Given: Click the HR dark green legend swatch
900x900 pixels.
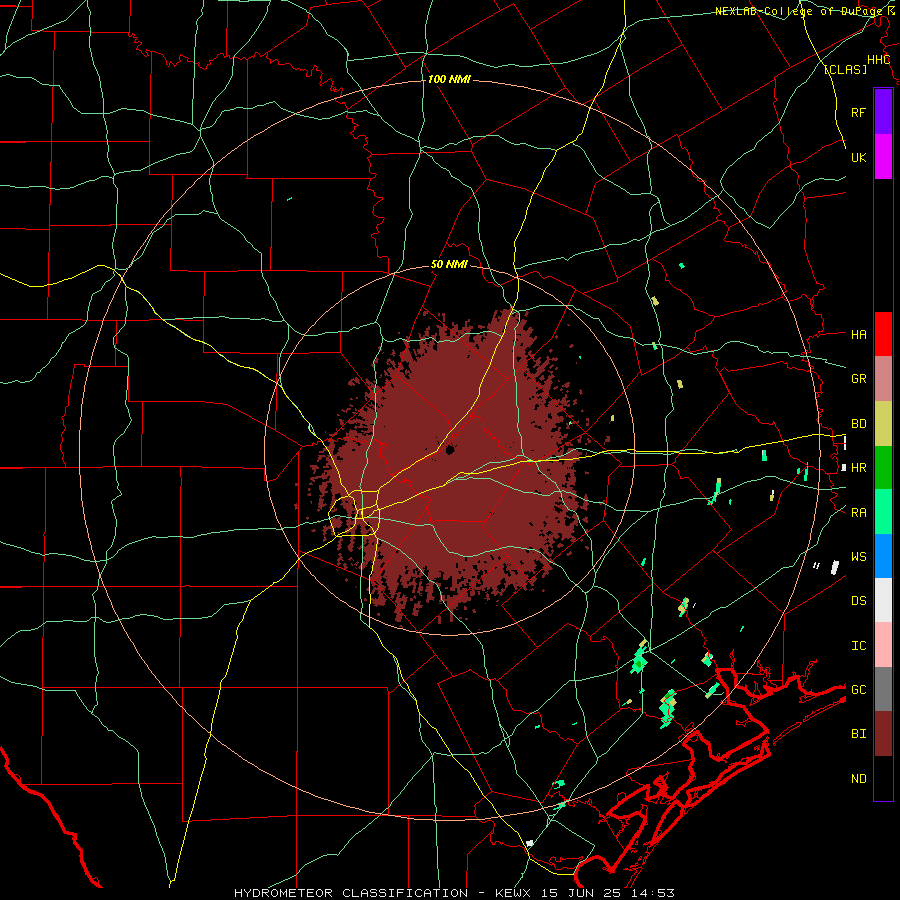Looking at the screenshot, I should click(883, 467).
